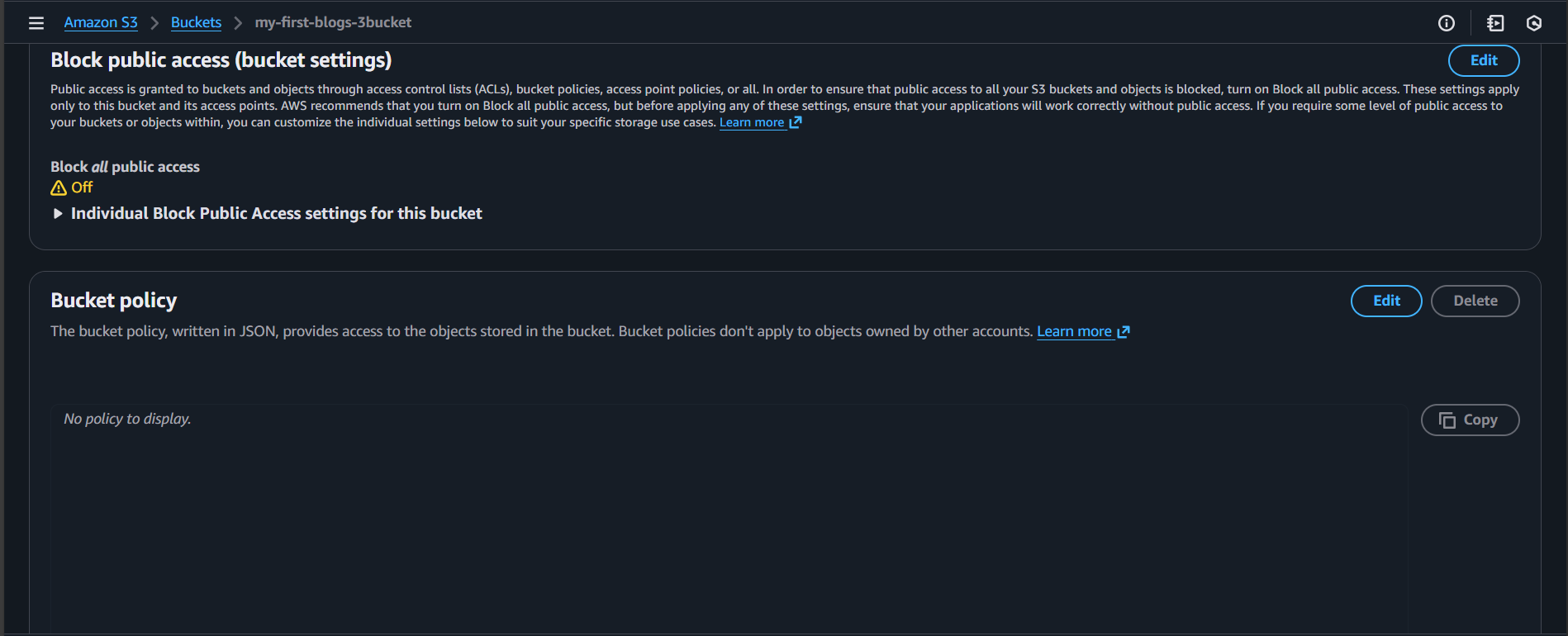The image size is (1568, 636).
Task: Click the Block all public access label
Action: pos(125,167)
